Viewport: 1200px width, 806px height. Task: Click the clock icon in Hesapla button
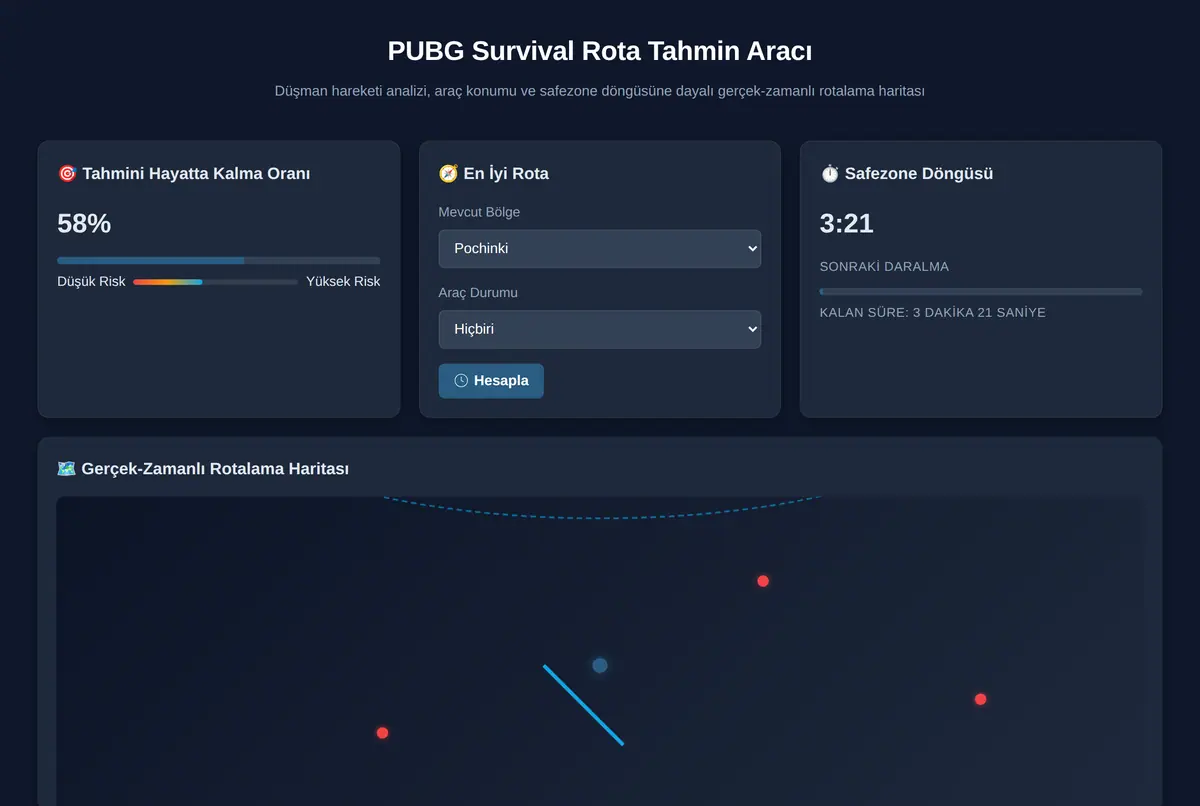(x=461, y=381)
